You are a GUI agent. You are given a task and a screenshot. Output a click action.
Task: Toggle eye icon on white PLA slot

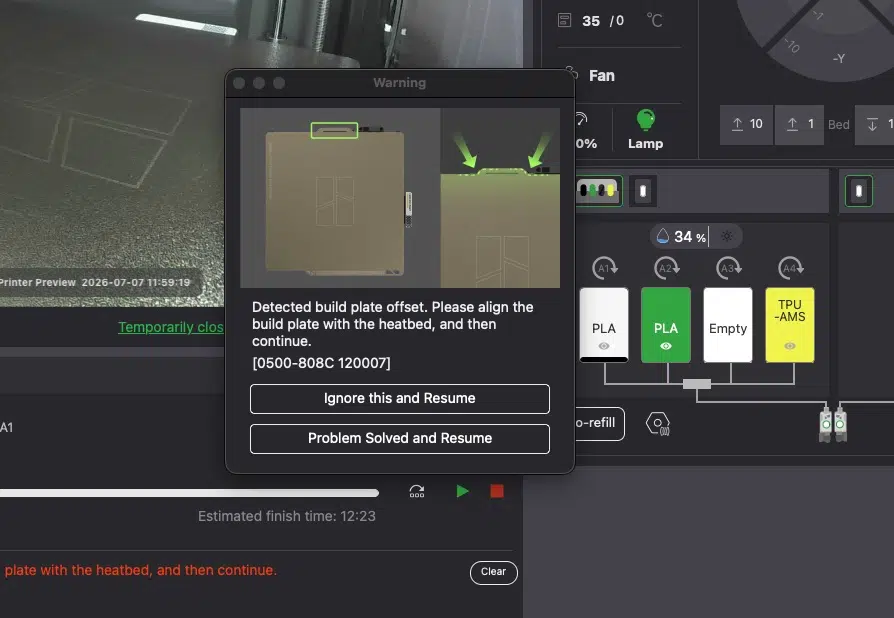pos(604,346)
